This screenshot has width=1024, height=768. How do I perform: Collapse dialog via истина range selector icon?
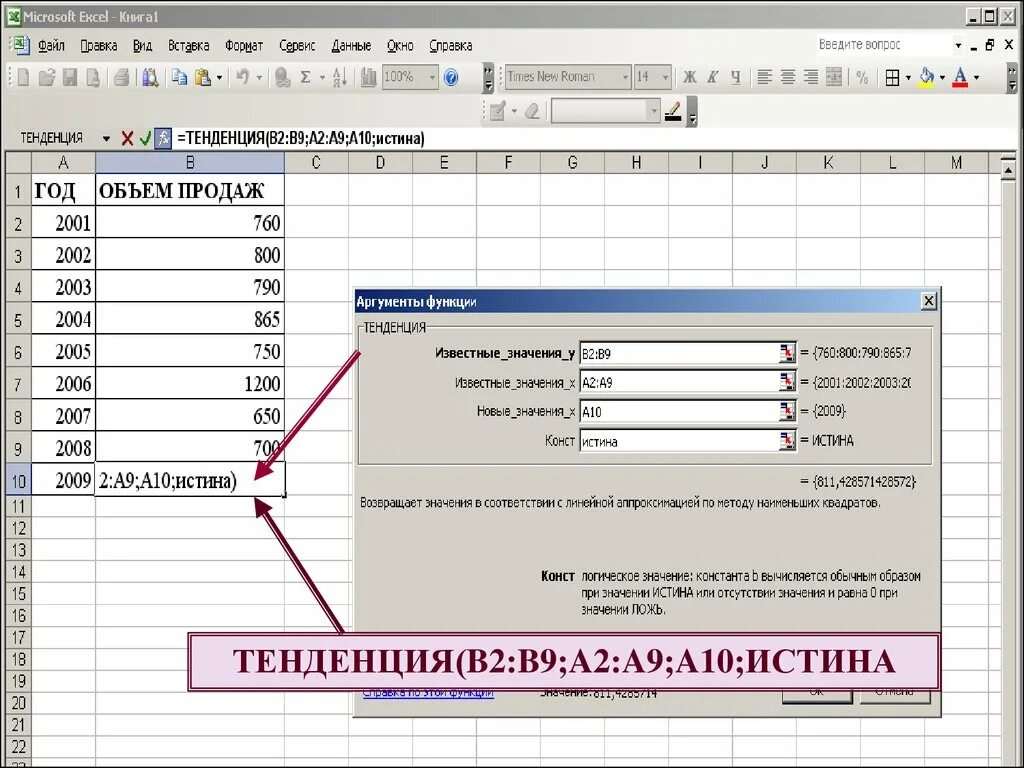coord(788,441)
